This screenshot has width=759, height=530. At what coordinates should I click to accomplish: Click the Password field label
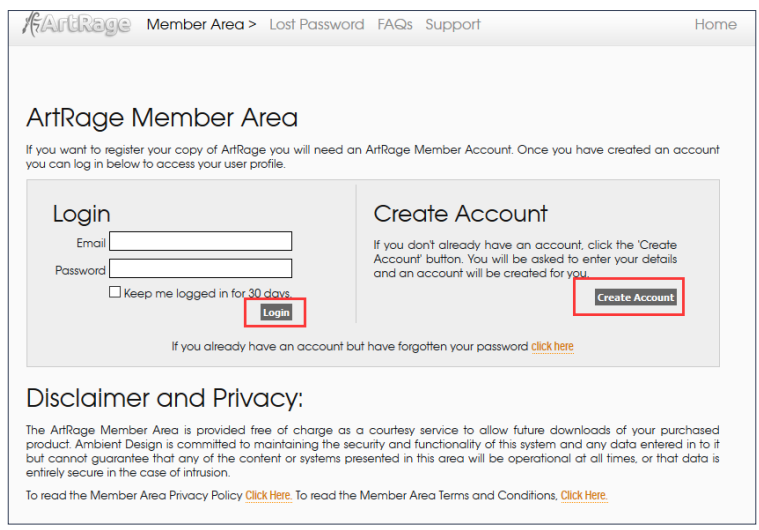(80, 271)
